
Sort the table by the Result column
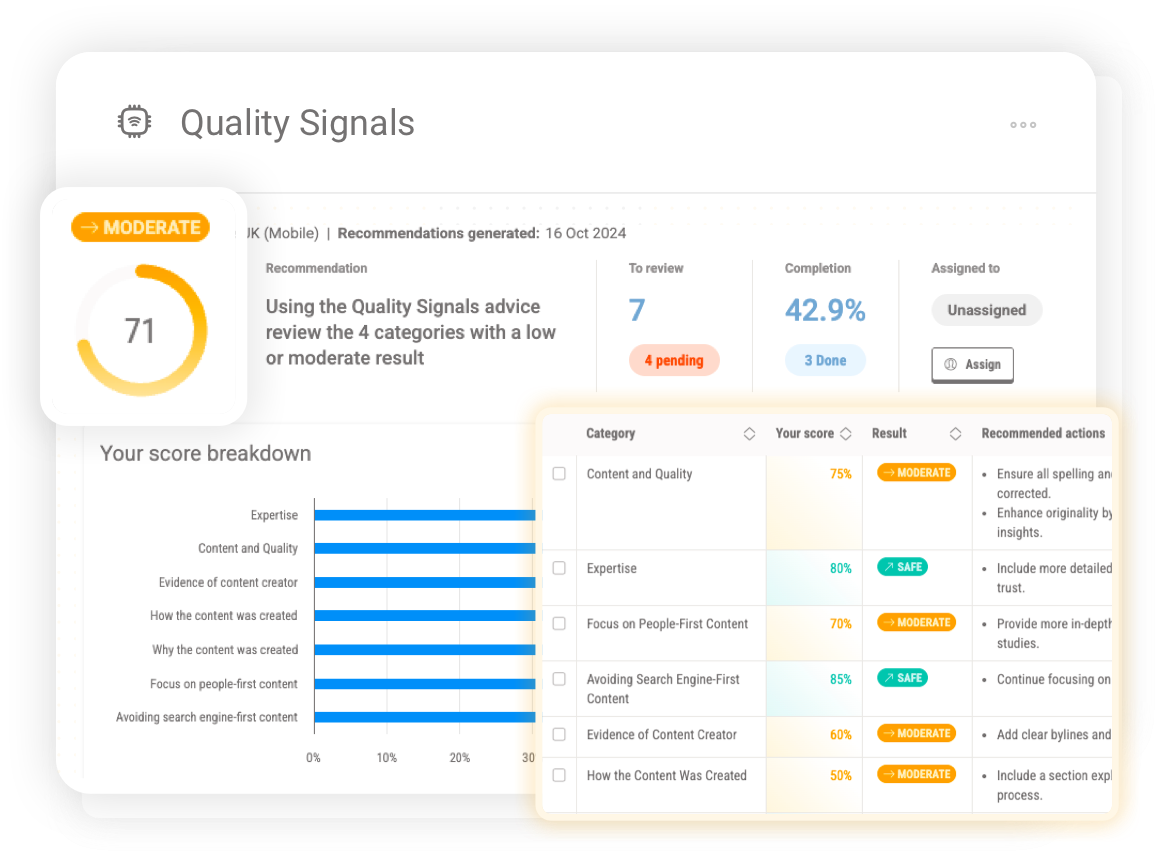[x=955, y=433]
